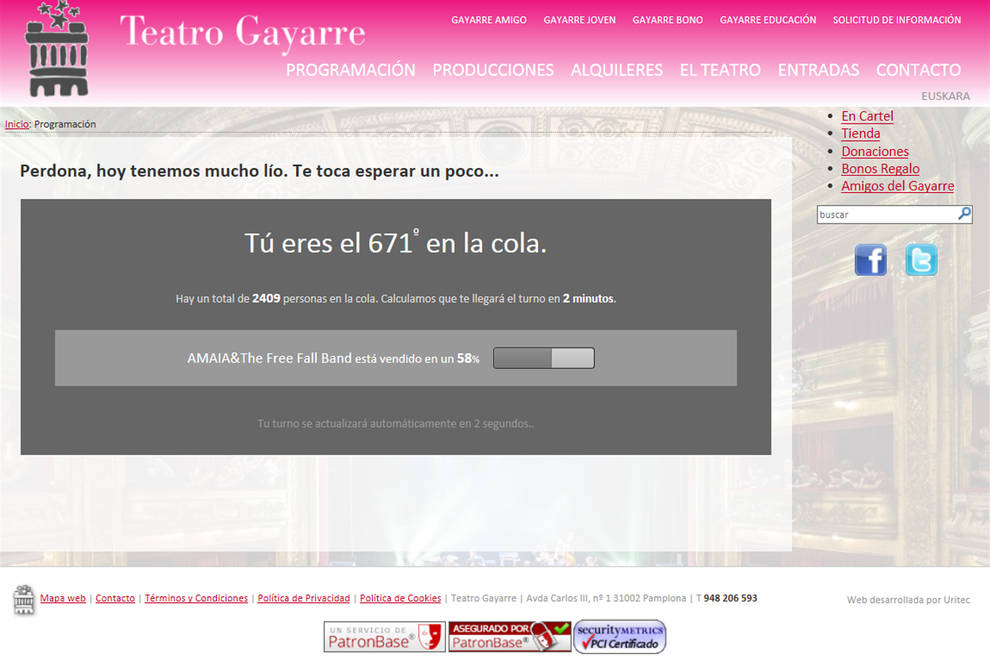Open the Facebook icon link

[x=871, y=260]
